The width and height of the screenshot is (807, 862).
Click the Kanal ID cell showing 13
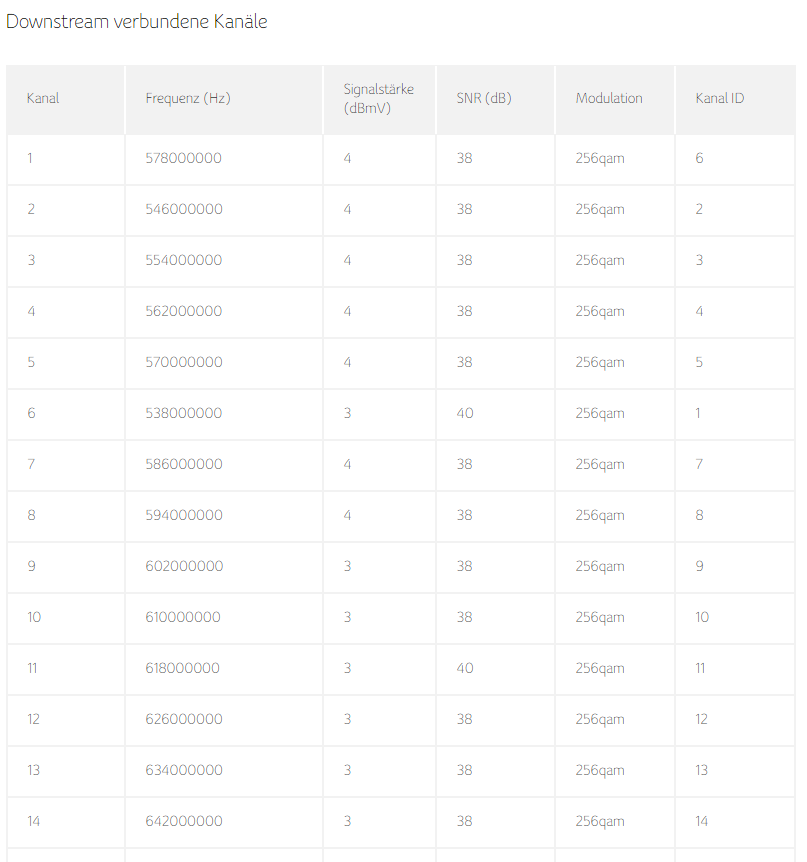(701, 770)
